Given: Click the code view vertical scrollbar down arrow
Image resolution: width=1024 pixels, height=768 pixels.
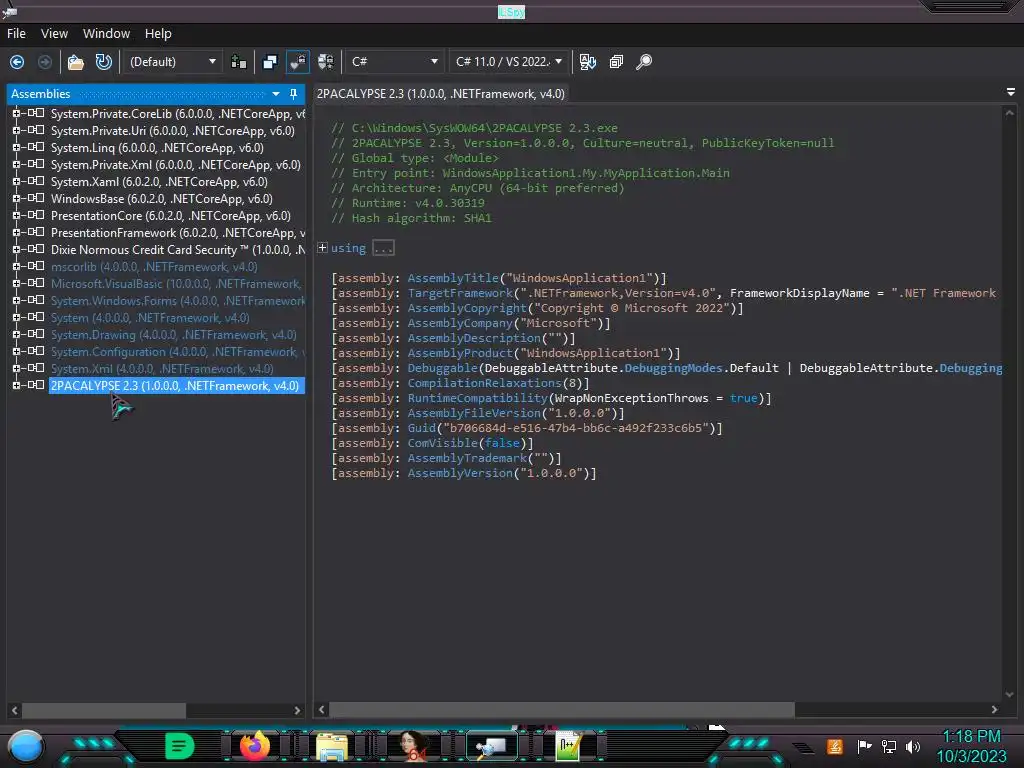Looking at the screenshot, I should (x=1010, y=694).
